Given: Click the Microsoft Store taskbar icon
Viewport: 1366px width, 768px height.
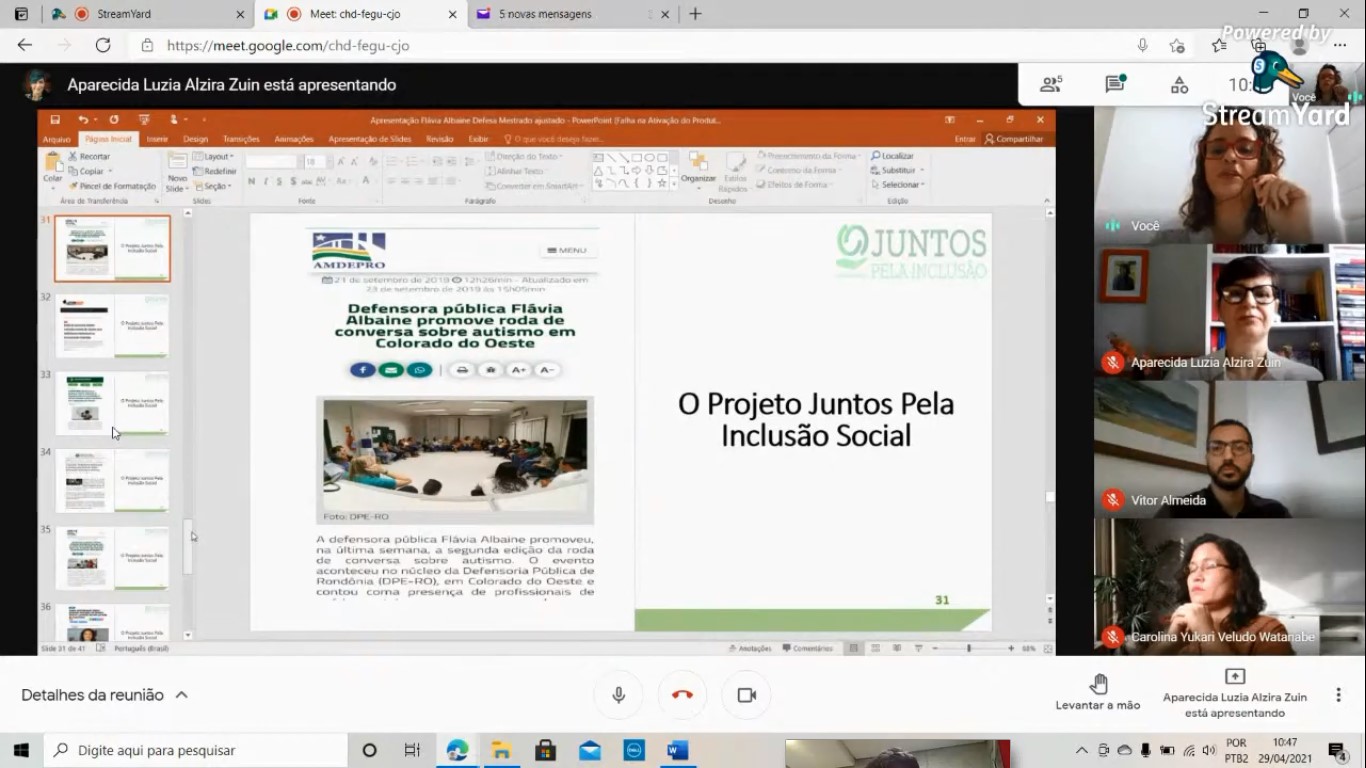Looking at the screenshot, I should 545,750.
